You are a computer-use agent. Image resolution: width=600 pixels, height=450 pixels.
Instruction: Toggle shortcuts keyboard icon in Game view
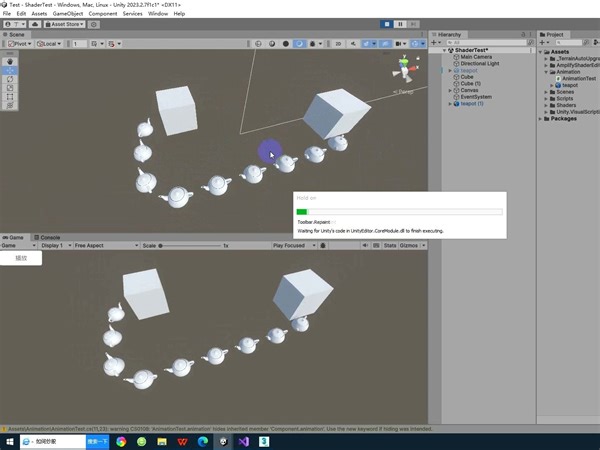(x=376, y=246)
